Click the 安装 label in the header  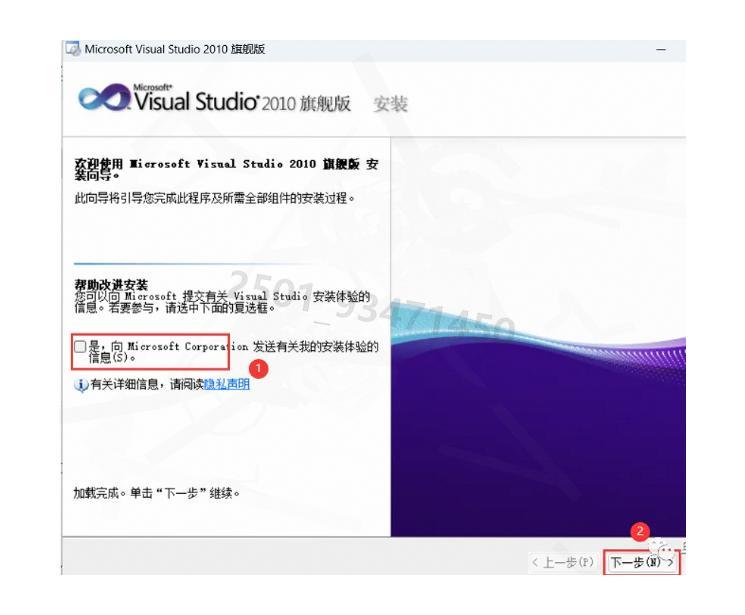[x=390, y=104]
